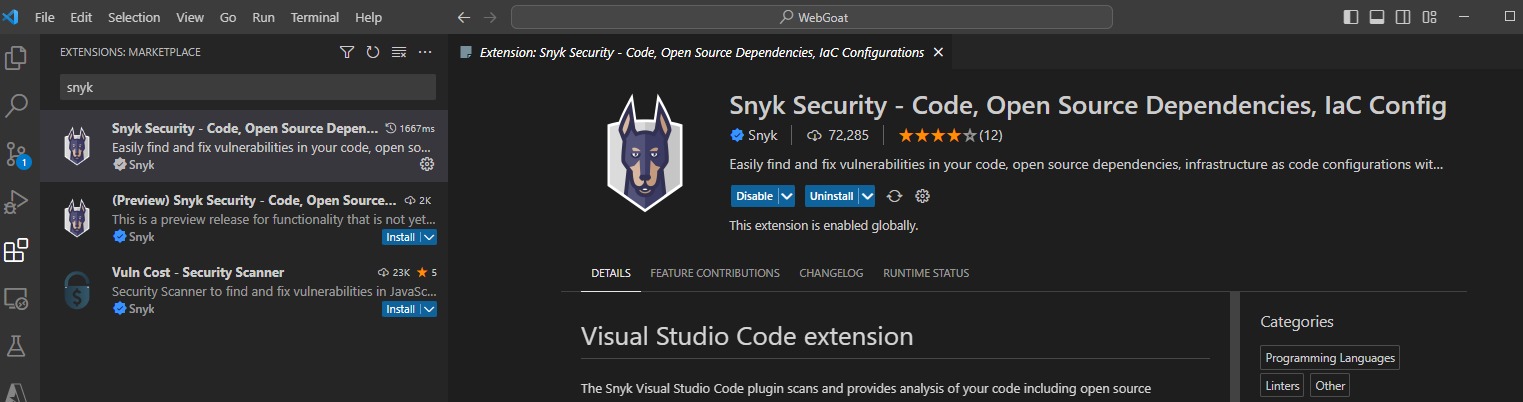1523x402 pixels.
Task: Install the Preview Snyk Security extension
Action: 401,237
